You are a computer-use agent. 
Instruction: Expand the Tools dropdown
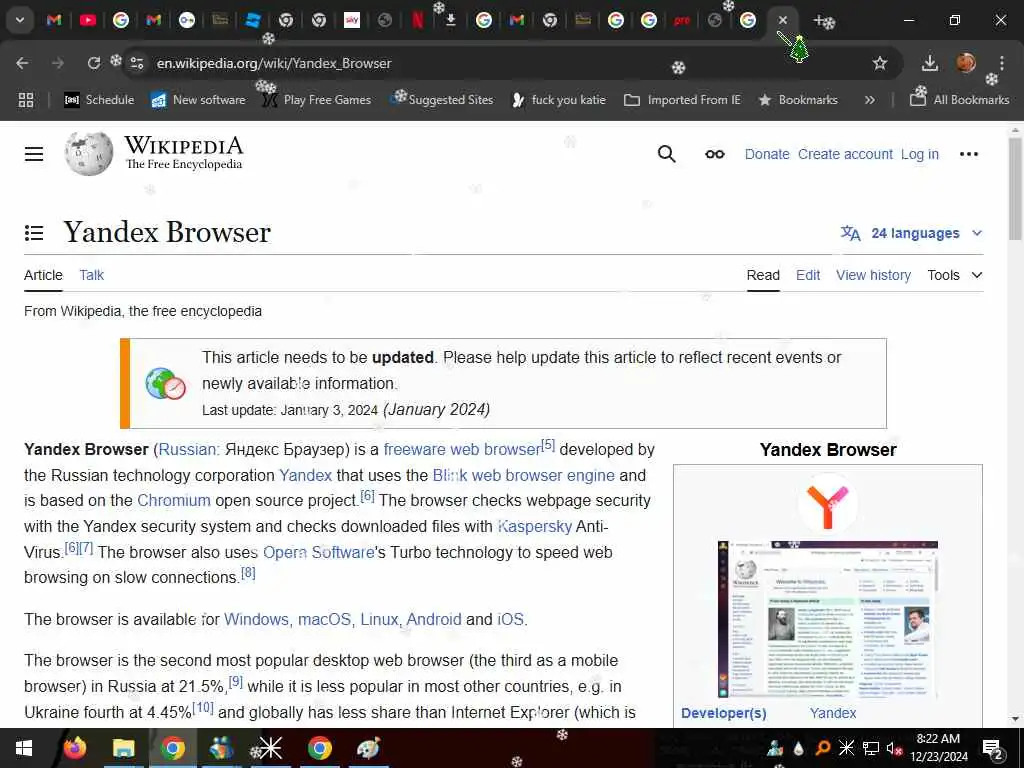coord(955,275)
